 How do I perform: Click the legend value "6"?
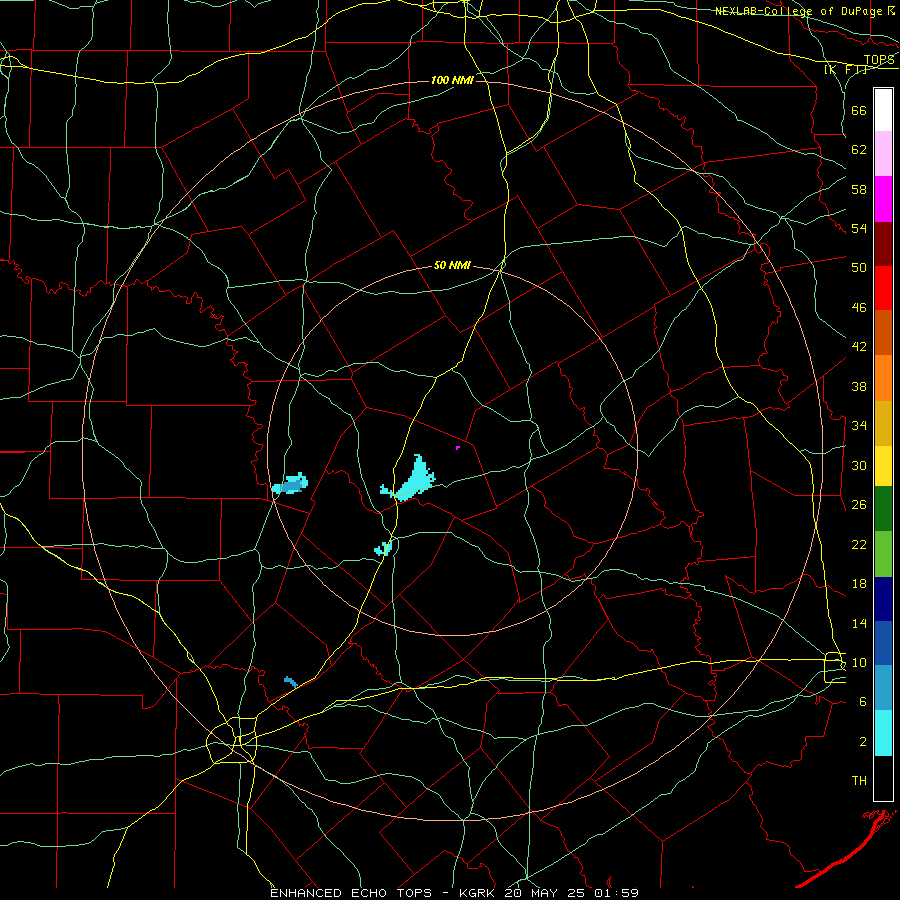(x=863, y=702)
